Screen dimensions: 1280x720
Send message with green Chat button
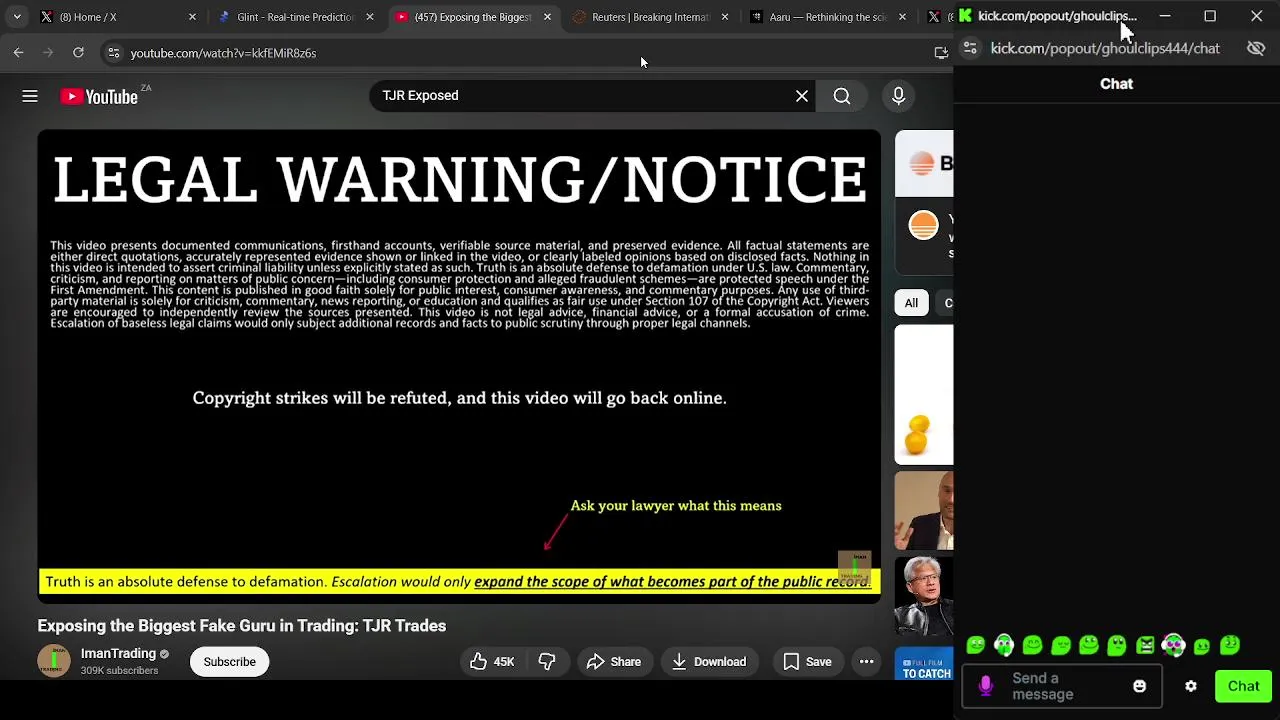point(1243,686)
